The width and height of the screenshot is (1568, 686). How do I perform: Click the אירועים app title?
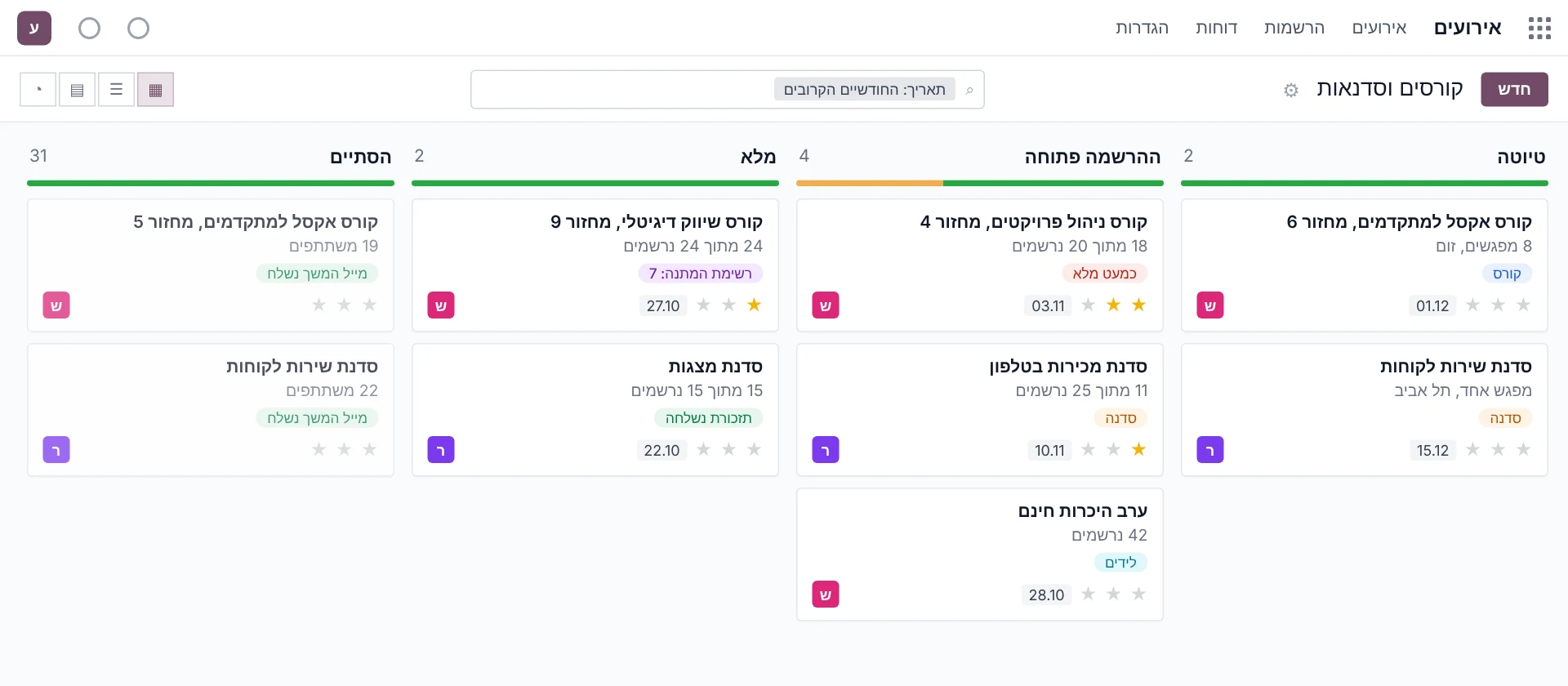tap(1468, 28)
